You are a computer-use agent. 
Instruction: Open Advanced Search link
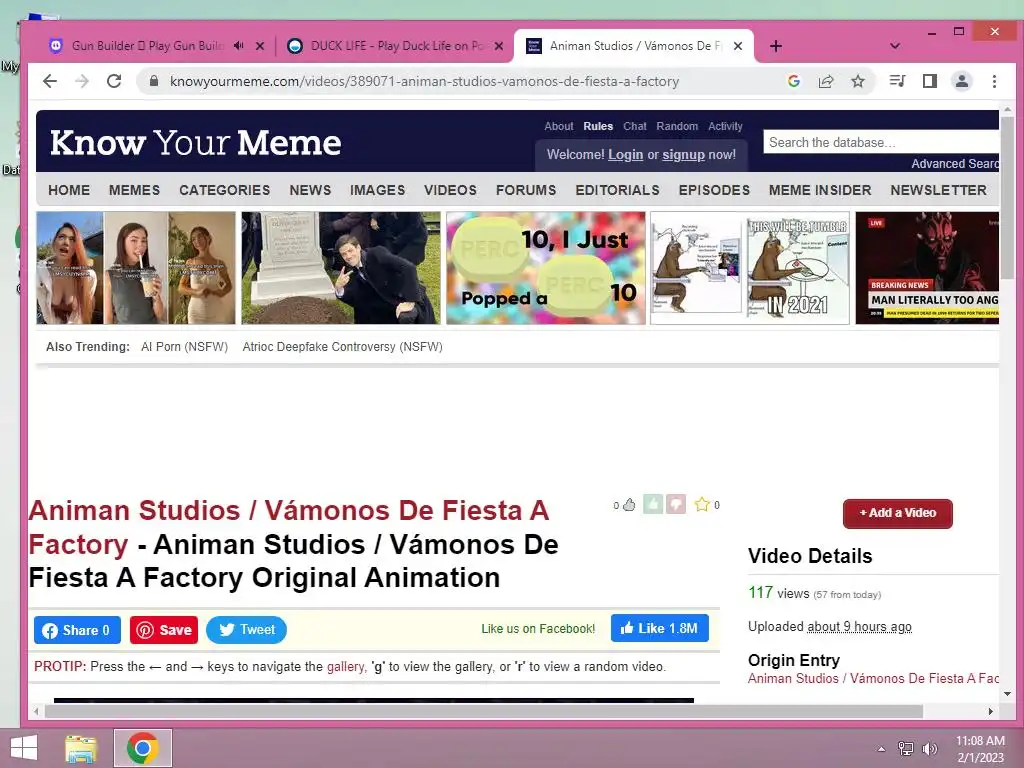955,164
